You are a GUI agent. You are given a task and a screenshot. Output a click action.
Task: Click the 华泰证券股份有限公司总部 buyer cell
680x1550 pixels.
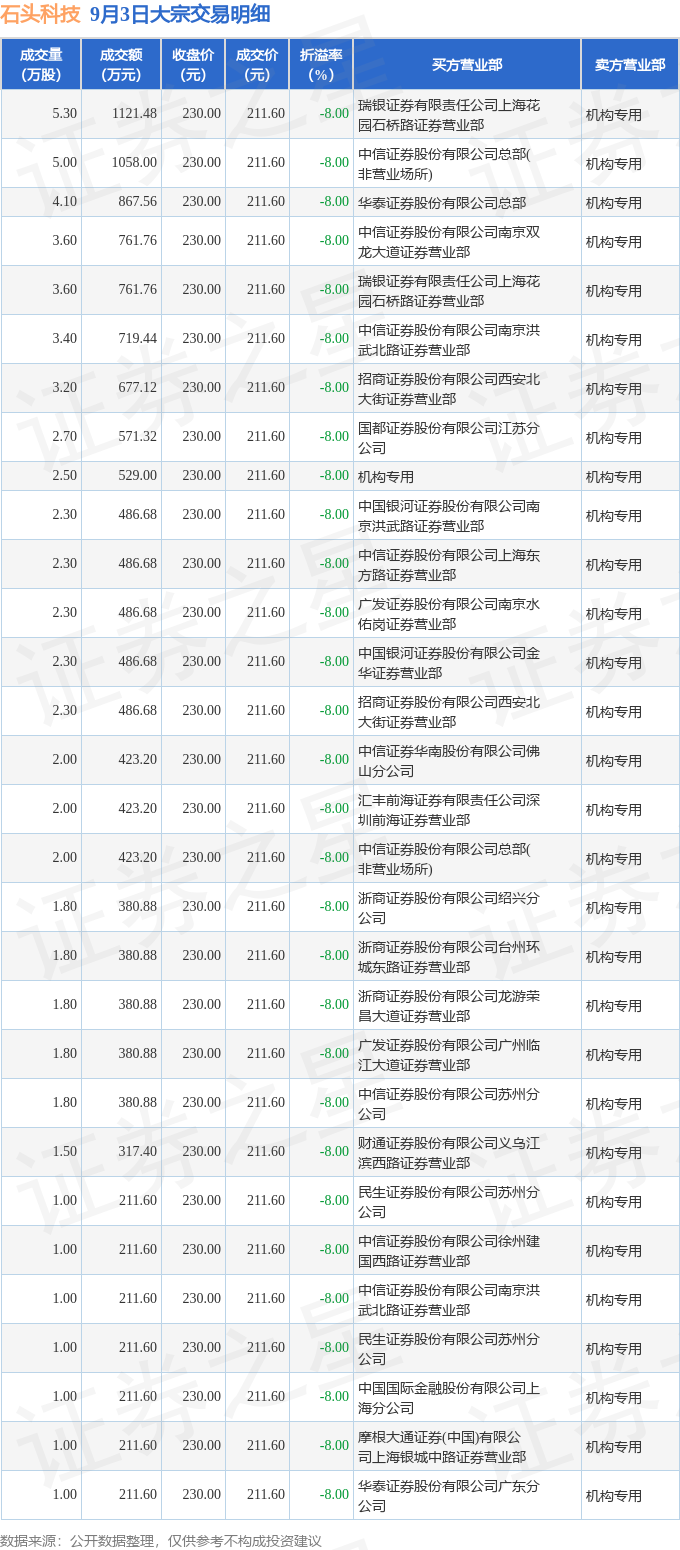tap(442, 202)
